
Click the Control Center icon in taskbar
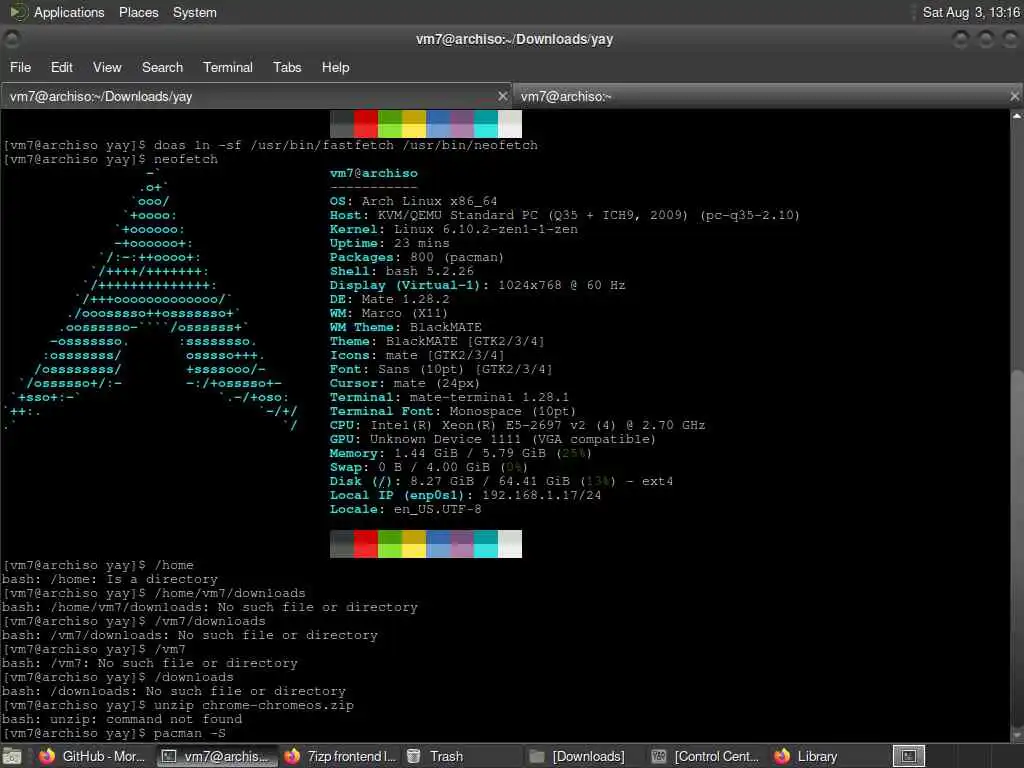pos(659,756)
